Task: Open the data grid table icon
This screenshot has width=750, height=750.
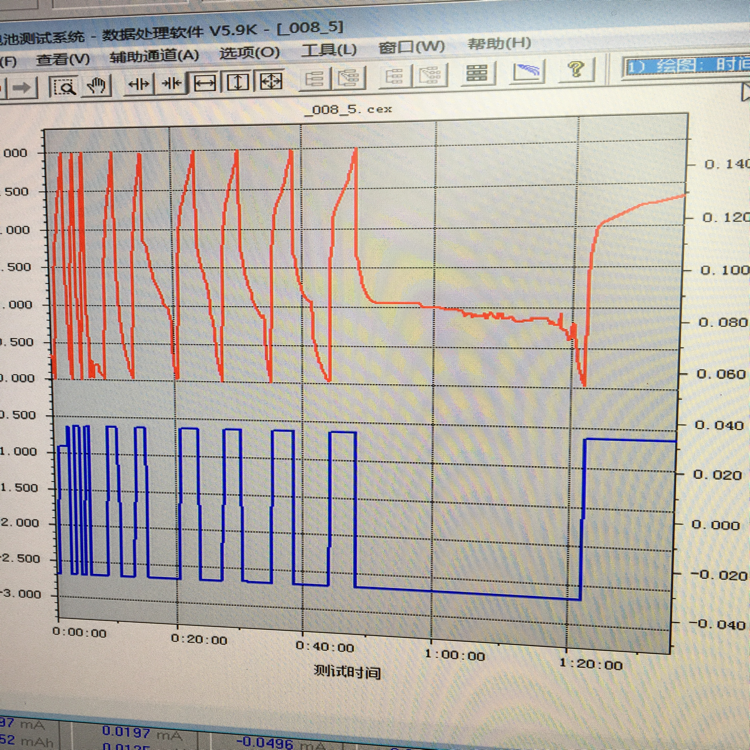Action: (477, 73)
